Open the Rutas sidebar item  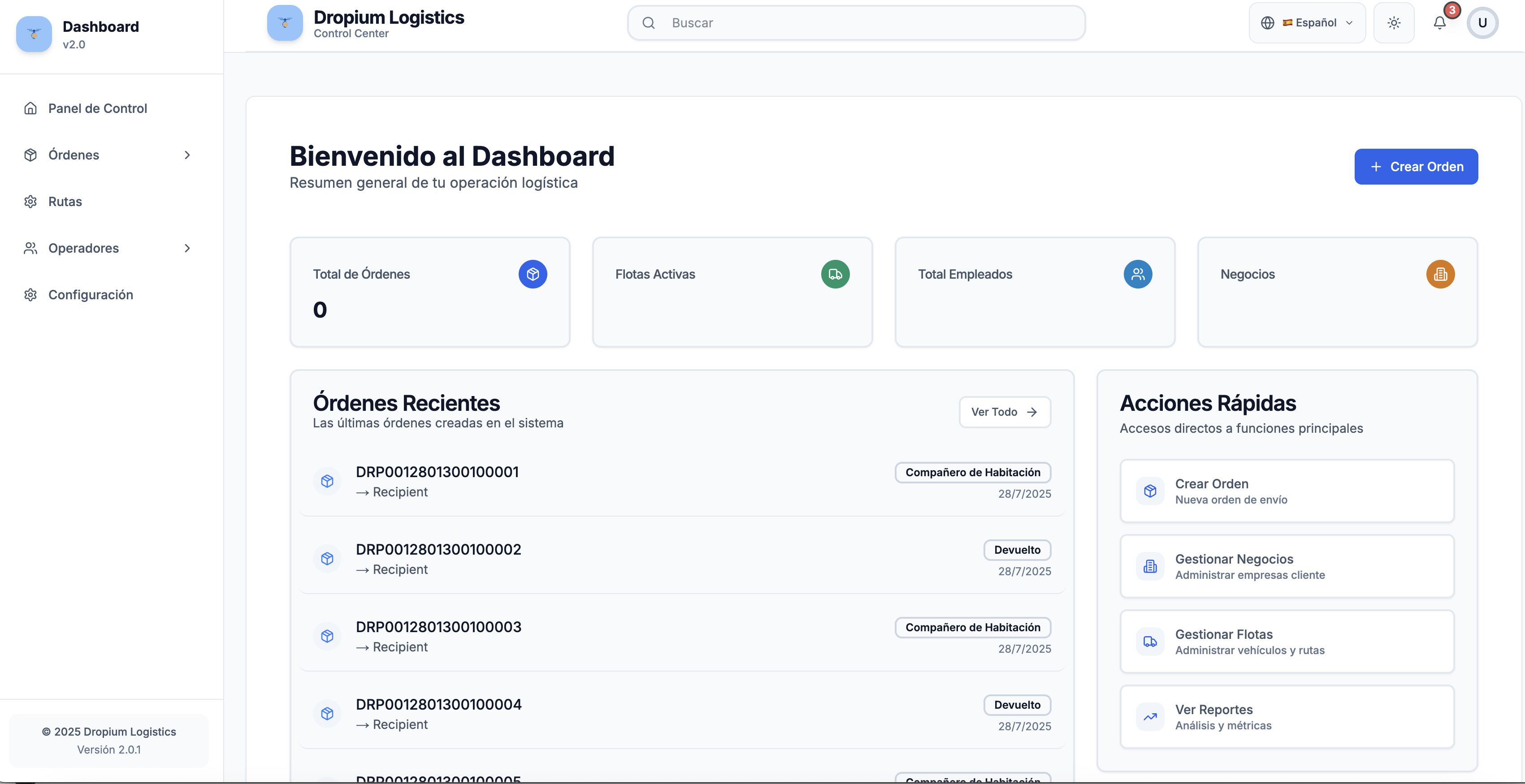click(65, 201)
